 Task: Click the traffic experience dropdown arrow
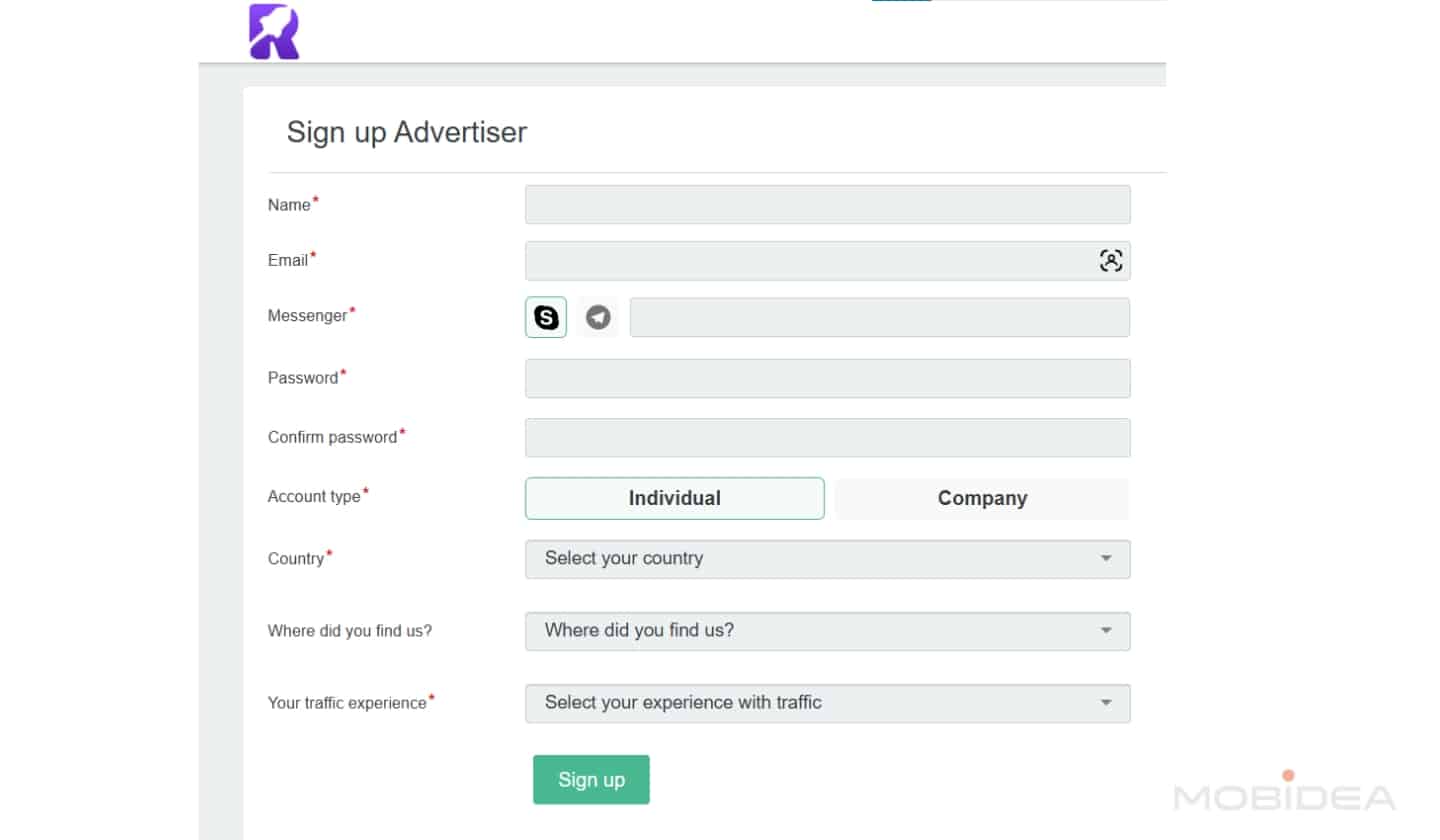[1105, 703]
